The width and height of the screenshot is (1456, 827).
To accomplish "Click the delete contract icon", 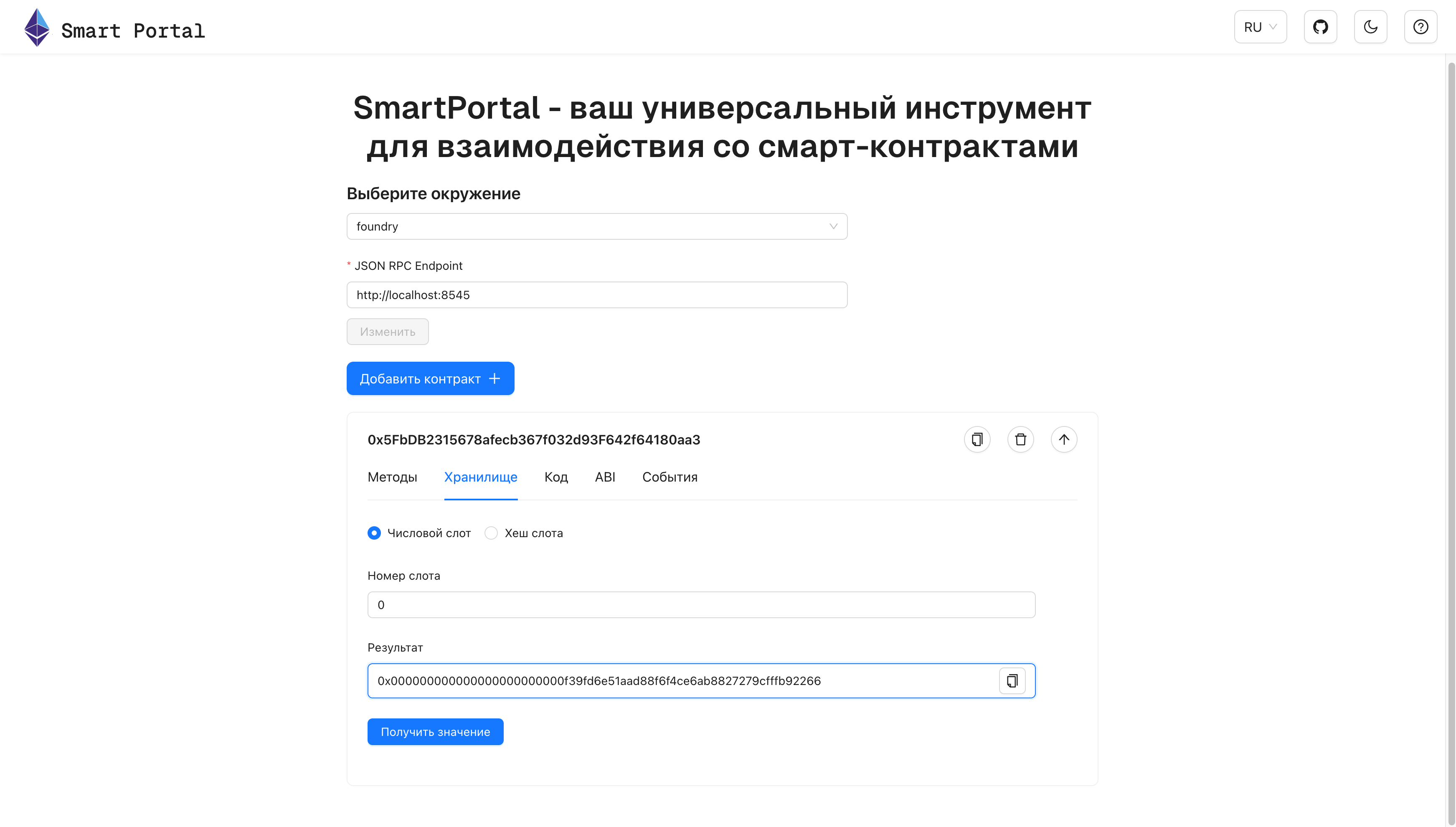I will [x=1020, y=439].
